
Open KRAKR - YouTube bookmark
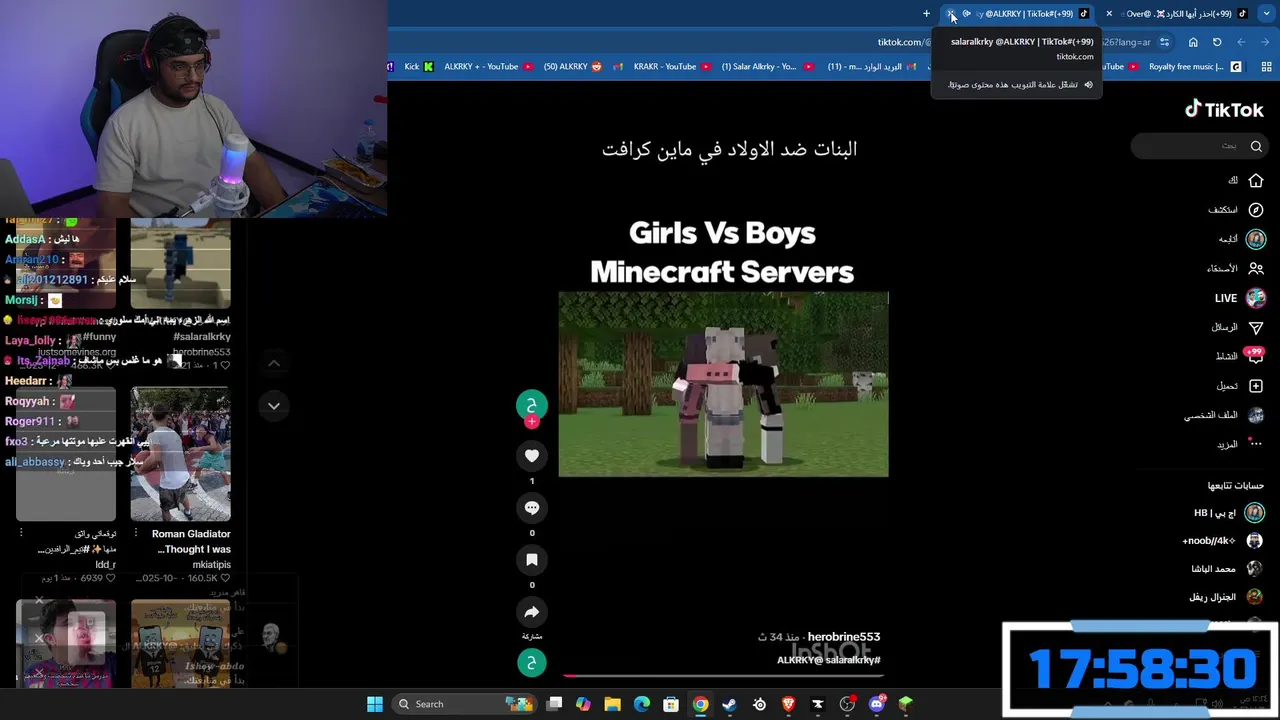pyautogui.click(x=672, y=67)
